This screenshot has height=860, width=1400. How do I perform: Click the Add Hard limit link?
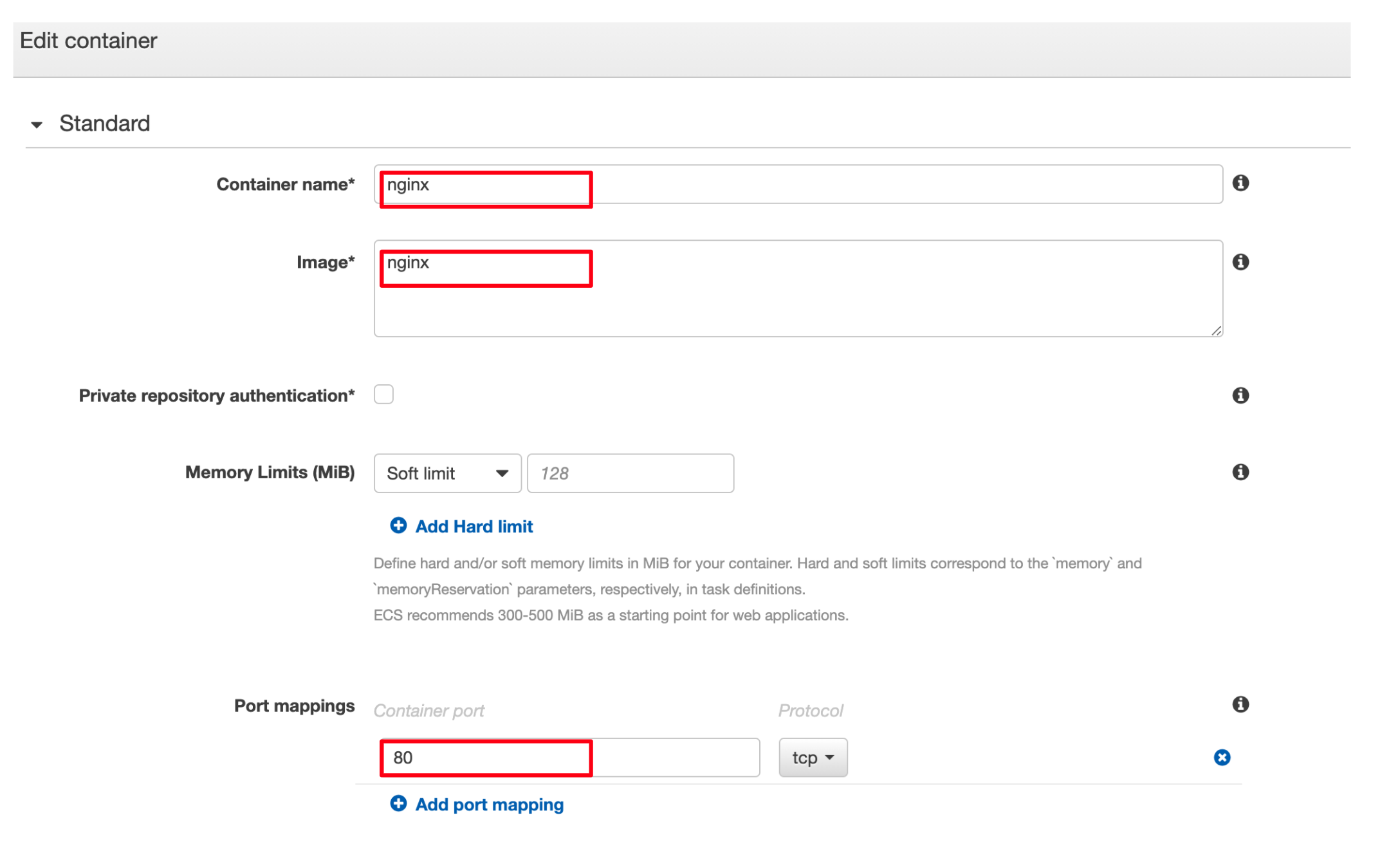click(474, 527)
